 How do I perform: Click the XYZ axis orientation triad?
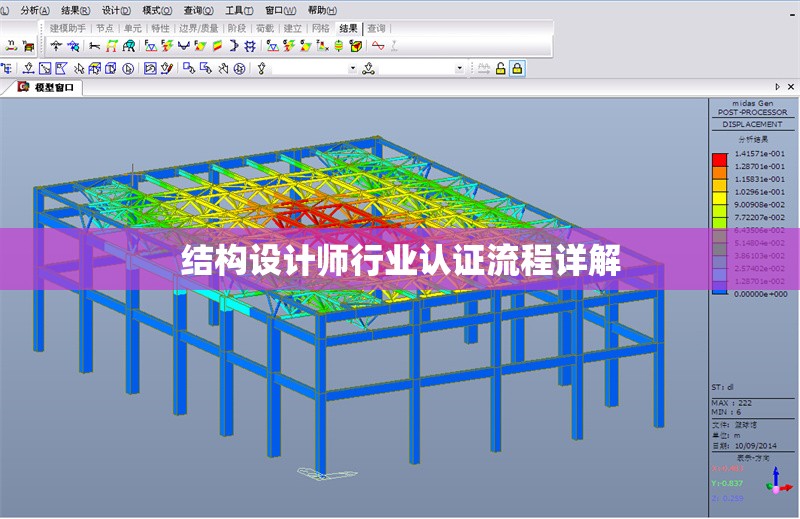(777, 483)
